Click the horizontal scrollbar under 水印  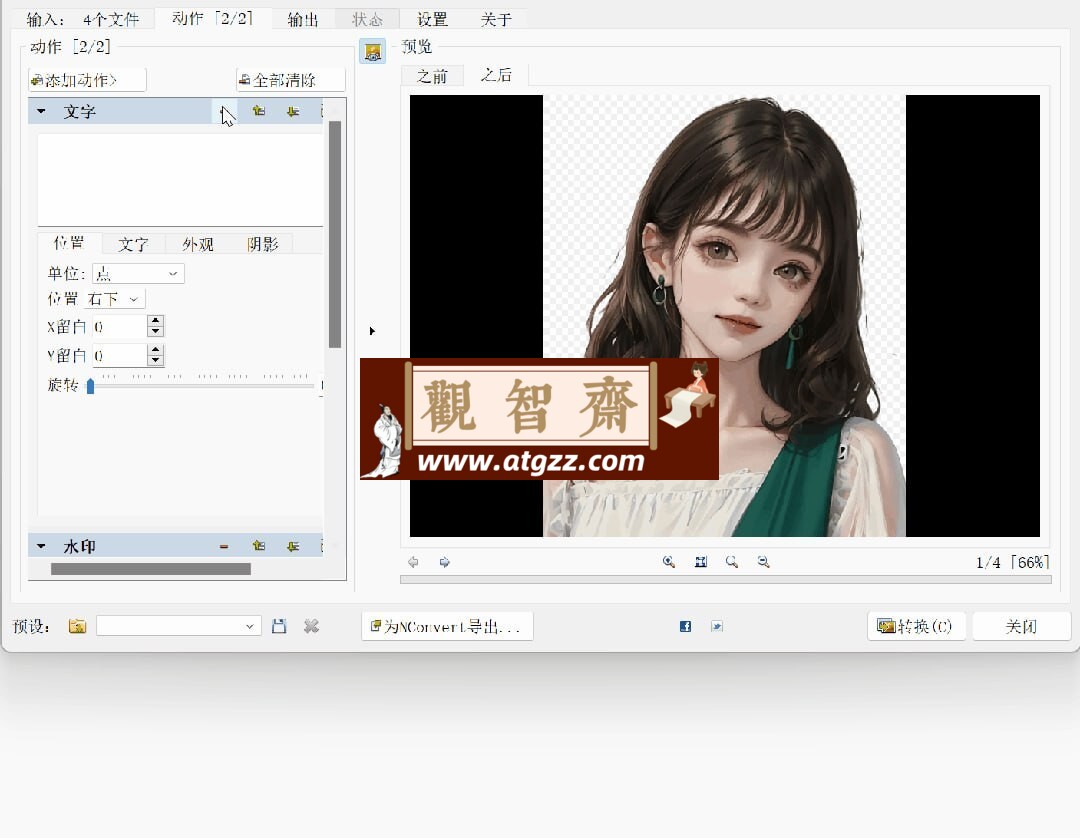[151, 569]
